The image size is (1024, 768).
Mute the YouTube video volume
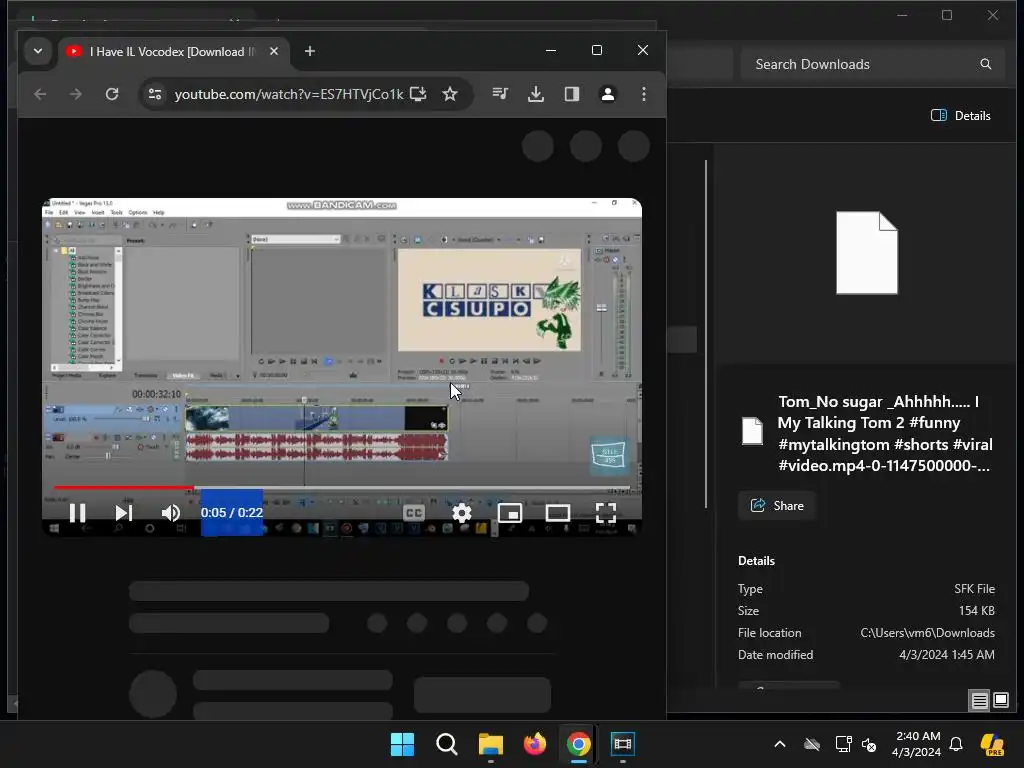click(x=170, y=513)
